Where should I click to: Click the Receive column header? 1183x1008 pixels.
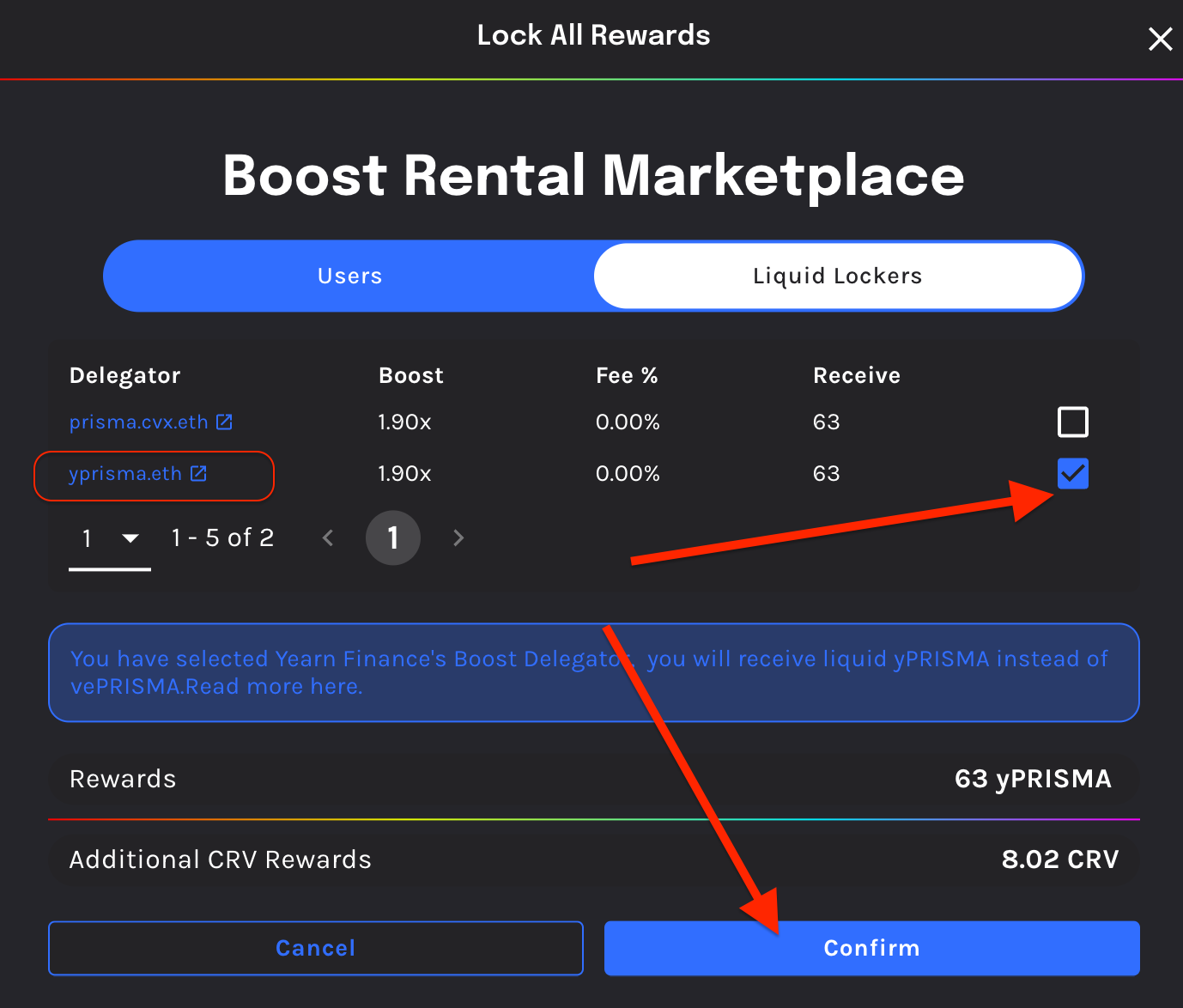pyautogui.click(x=856, y=375)
